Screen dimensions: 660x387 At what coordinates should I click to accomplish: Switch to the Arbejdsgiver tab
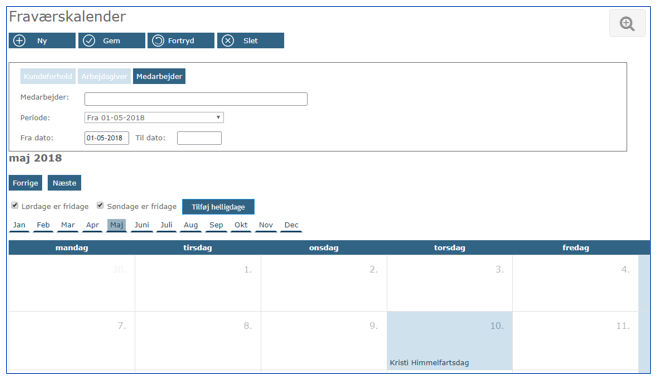tap(104, 76)
